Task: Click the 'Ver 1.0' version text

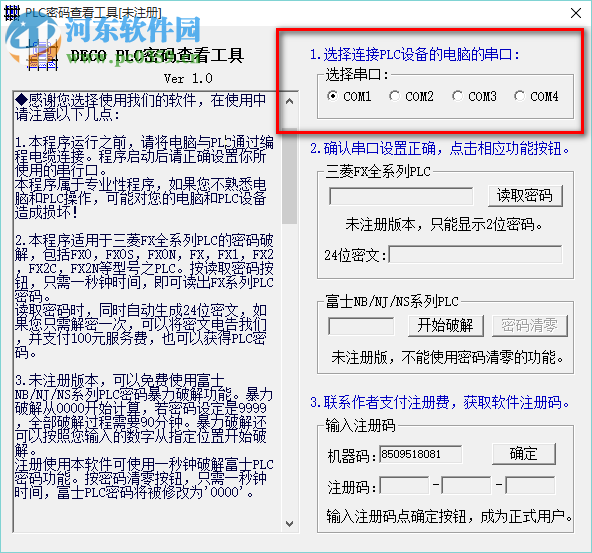Action: [x=188, y=79]
